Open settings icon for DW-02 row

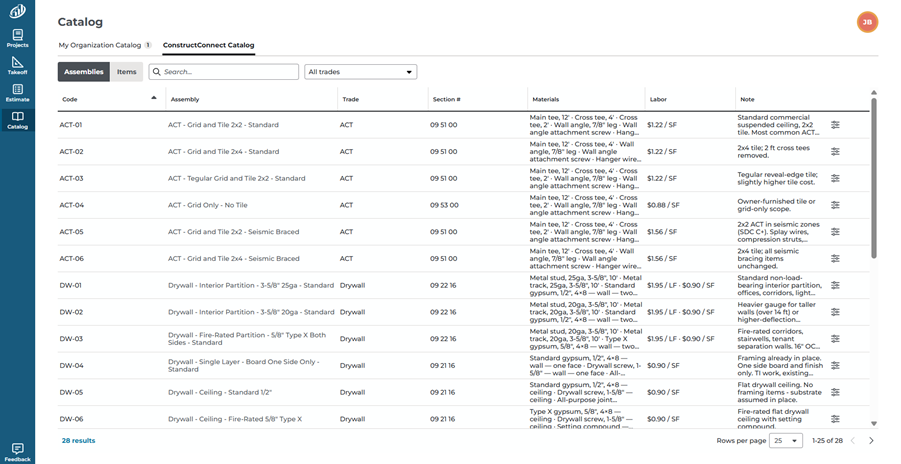click(835, 312)
